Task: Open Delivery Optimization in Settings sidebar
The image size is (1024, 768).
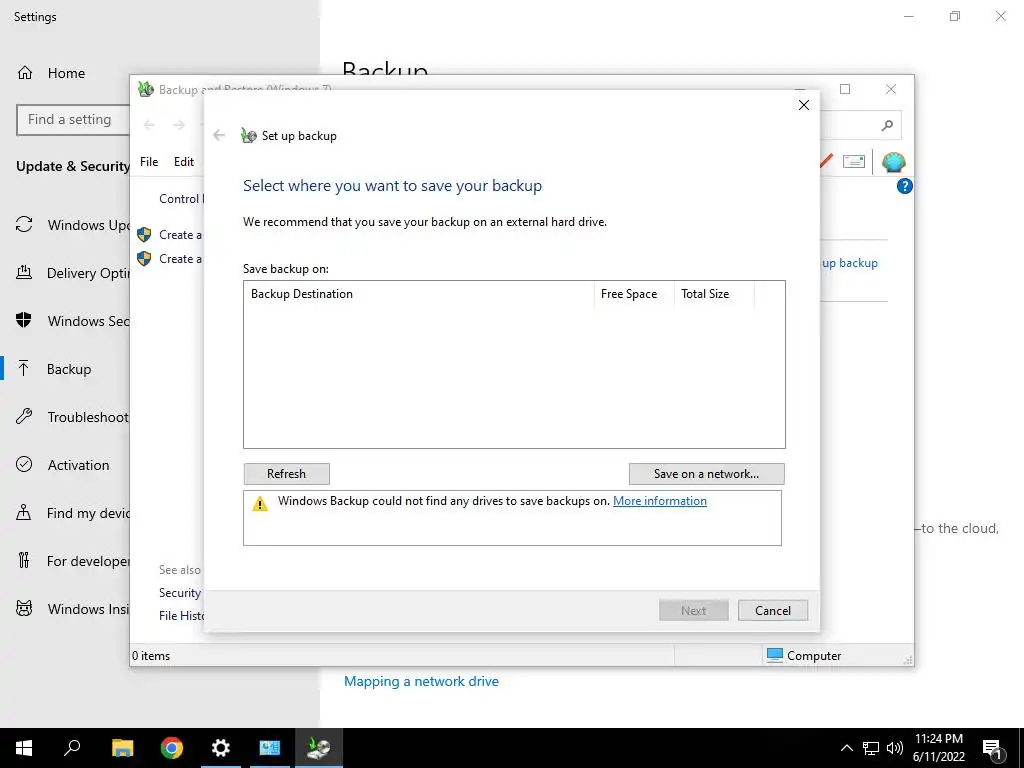Action: [x=73, y=273]
